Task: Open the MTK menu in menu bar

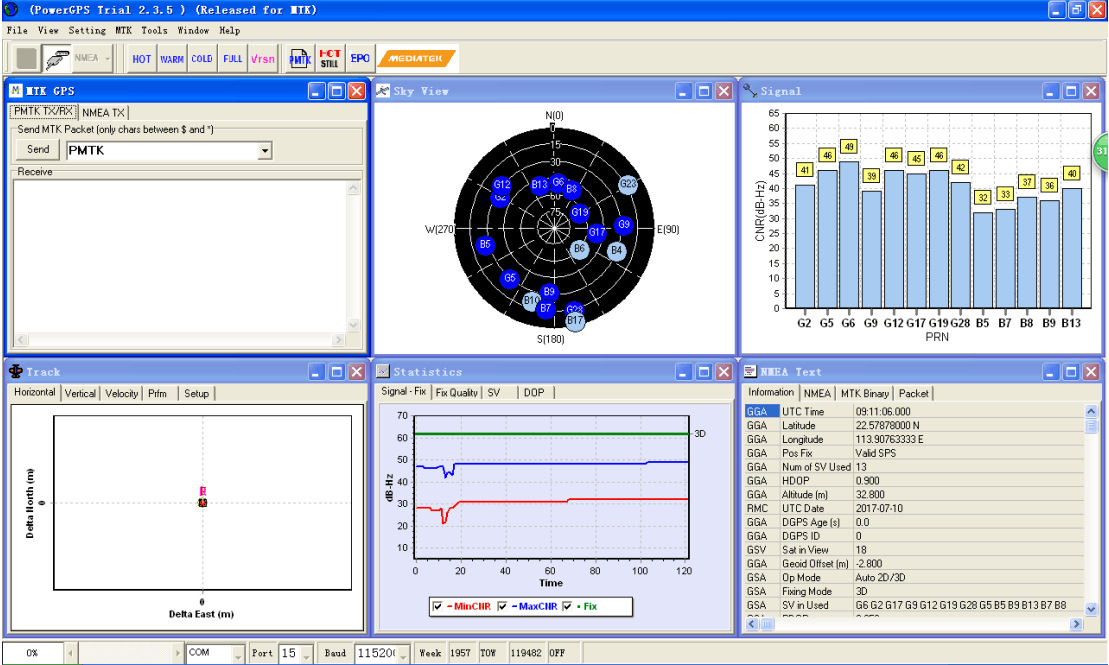Action: [123, 31]
